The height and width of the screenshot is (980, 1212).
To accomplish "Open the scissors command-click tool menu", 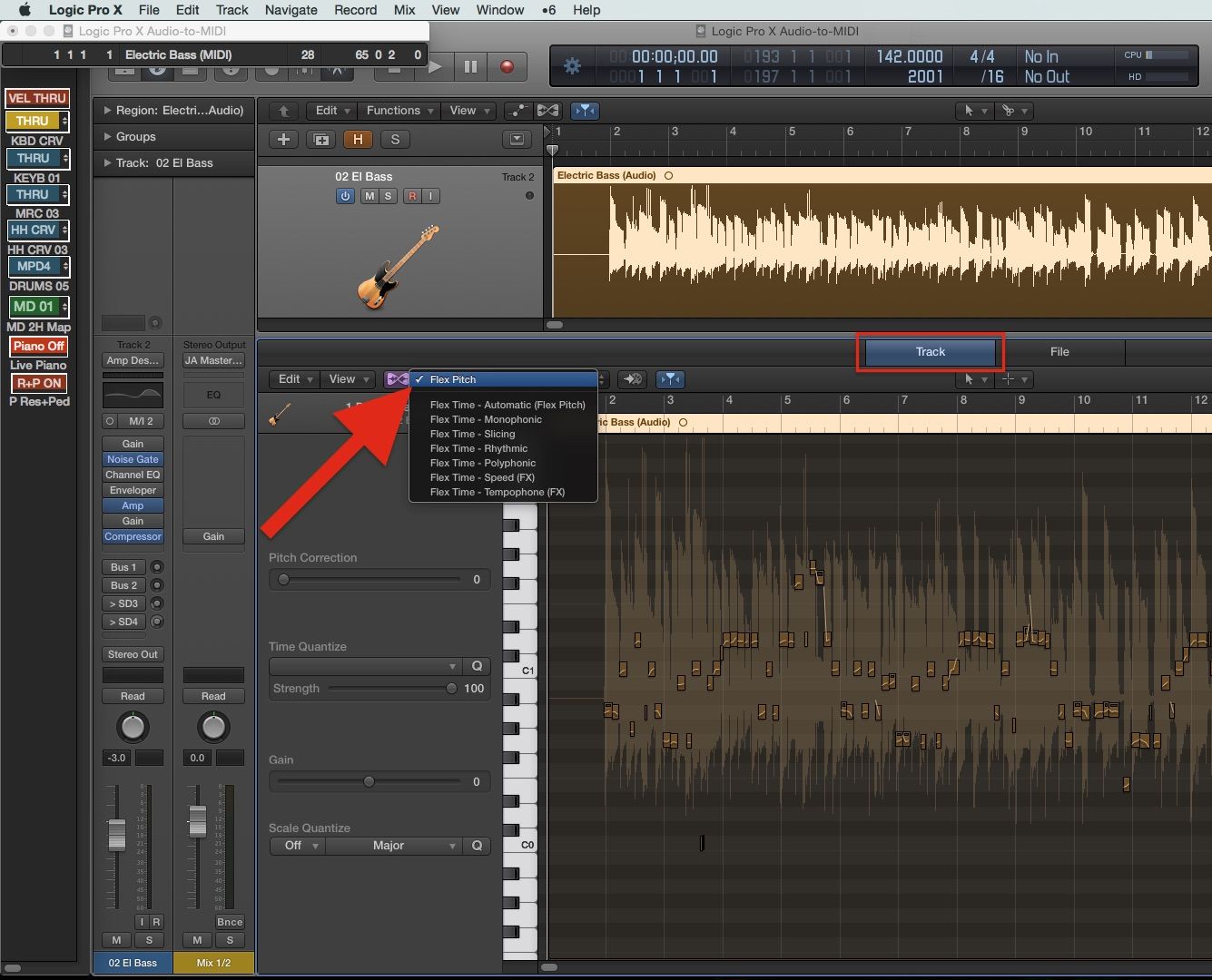I will [1013, 111].
